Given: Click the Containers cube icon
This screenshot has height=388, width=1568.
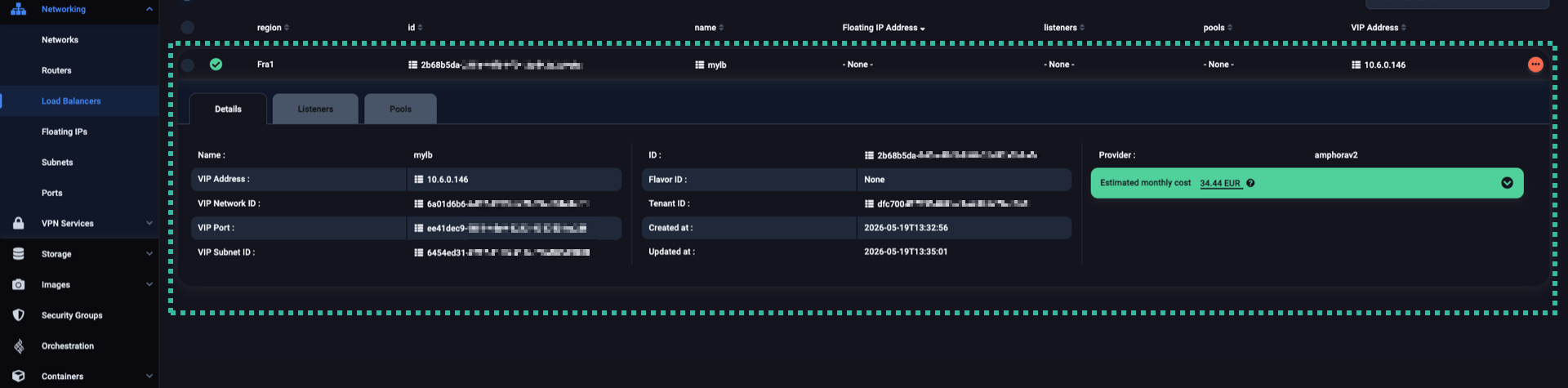Looking at the screenshot, I should (x=18, y=377).
